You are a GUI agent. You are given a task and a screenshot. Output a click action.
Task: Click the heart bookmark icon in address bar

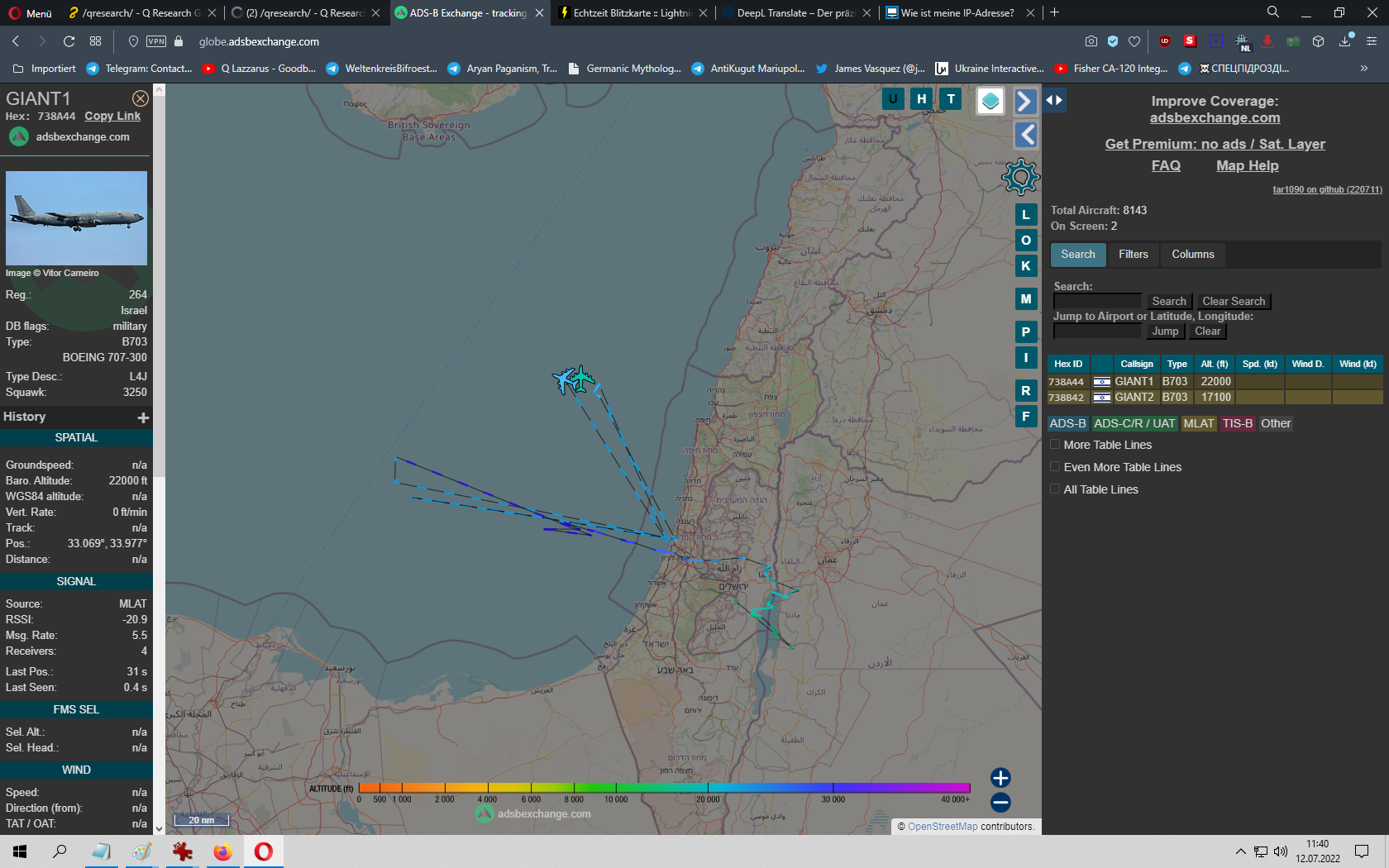(1134, 41)
